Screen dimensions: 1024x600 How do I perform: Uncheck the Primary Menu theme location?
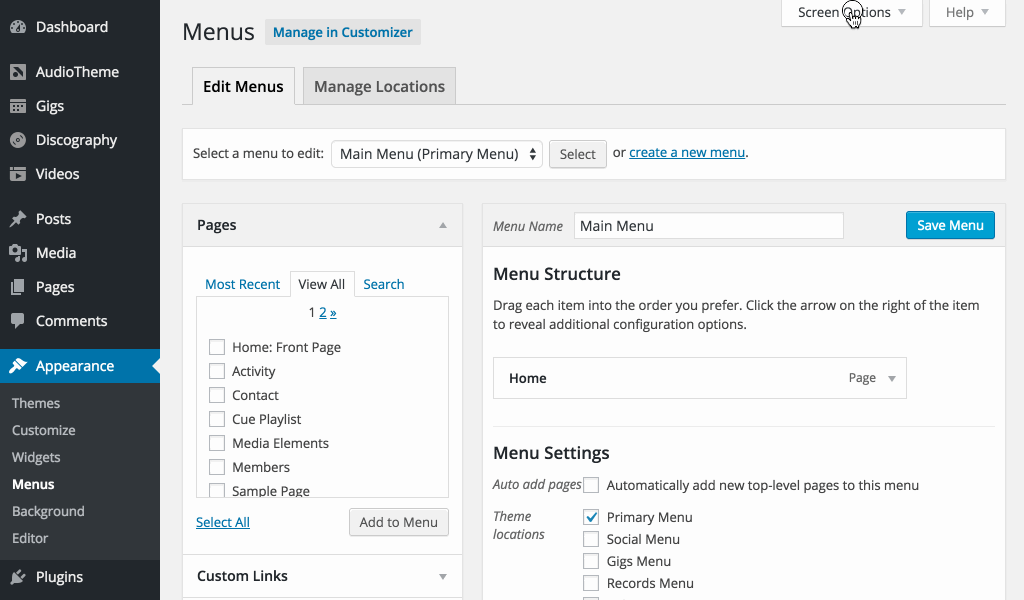(591, 517)
